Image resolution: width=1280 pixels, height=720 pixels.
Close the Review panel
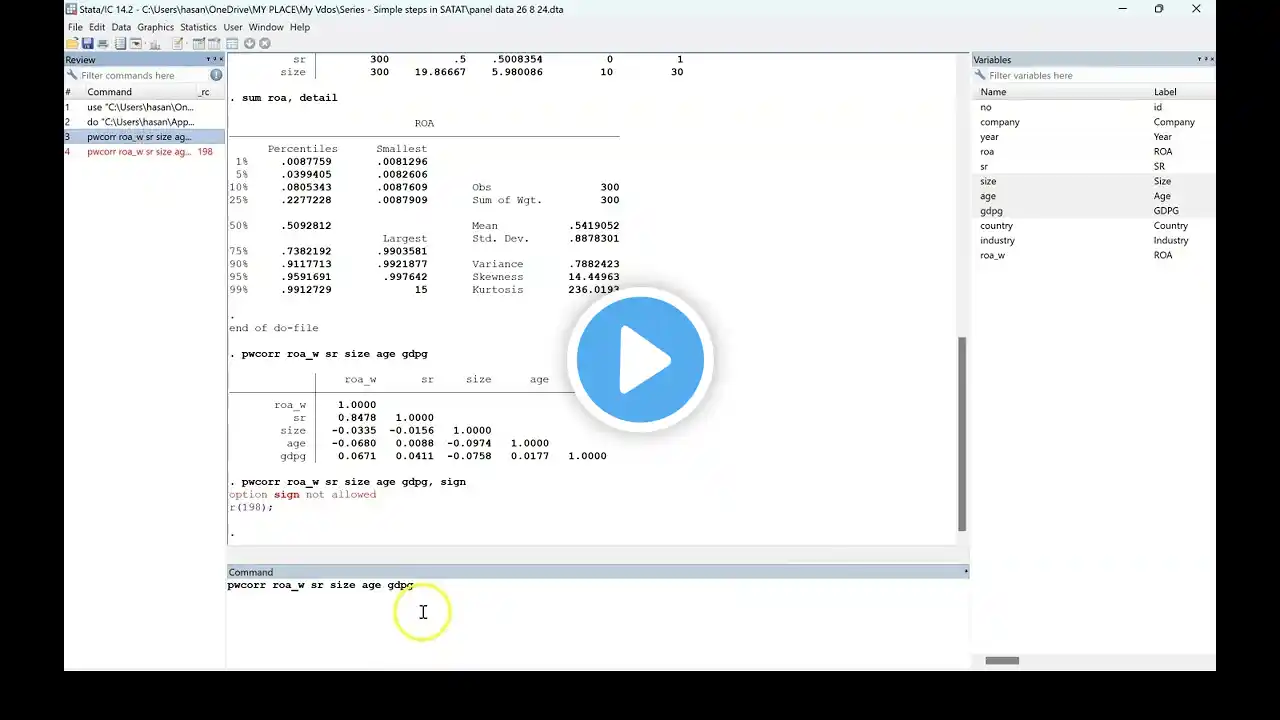pos(220,59)
